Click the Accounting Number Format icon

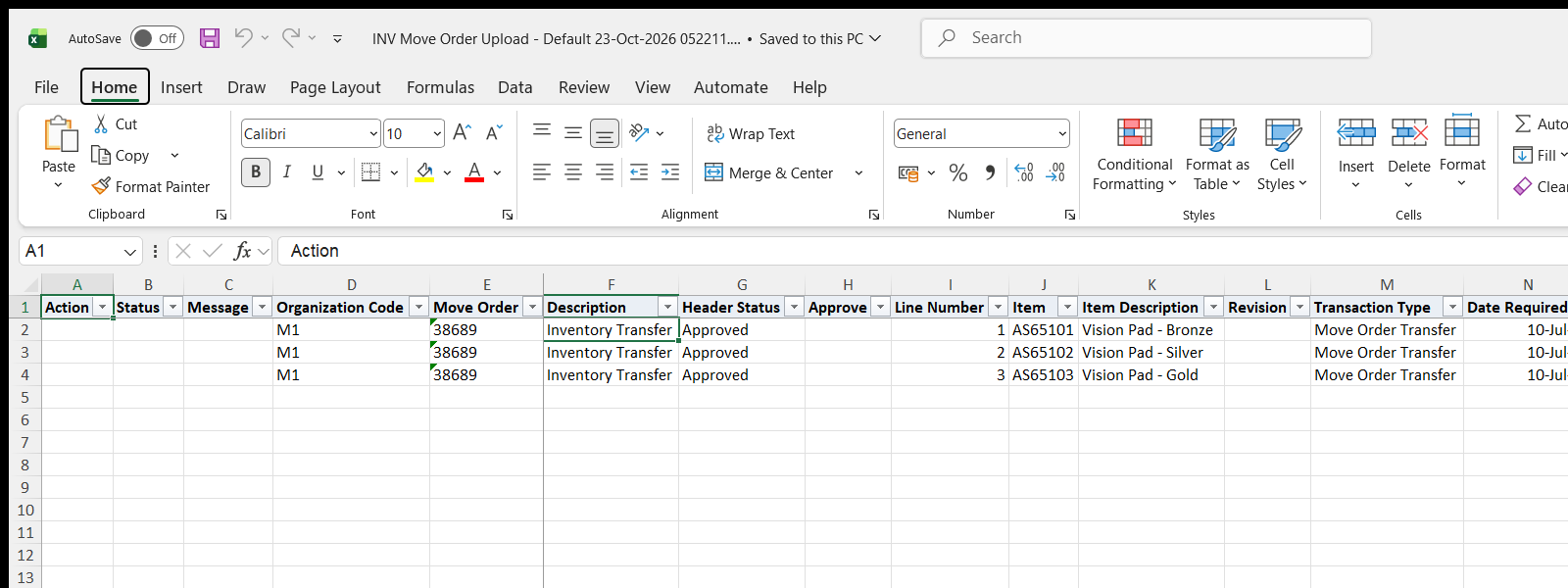908,173
